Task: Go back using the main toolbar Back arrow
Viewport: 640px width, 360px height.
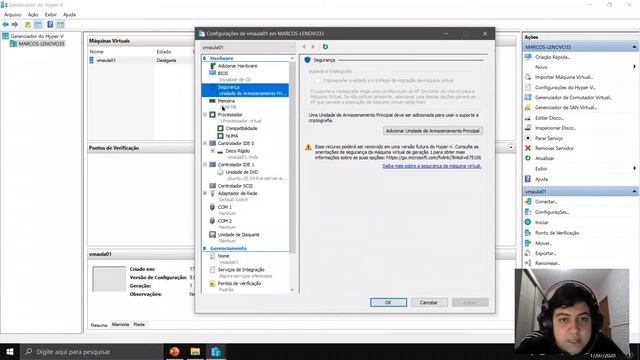Action: [x=6, y=24]
